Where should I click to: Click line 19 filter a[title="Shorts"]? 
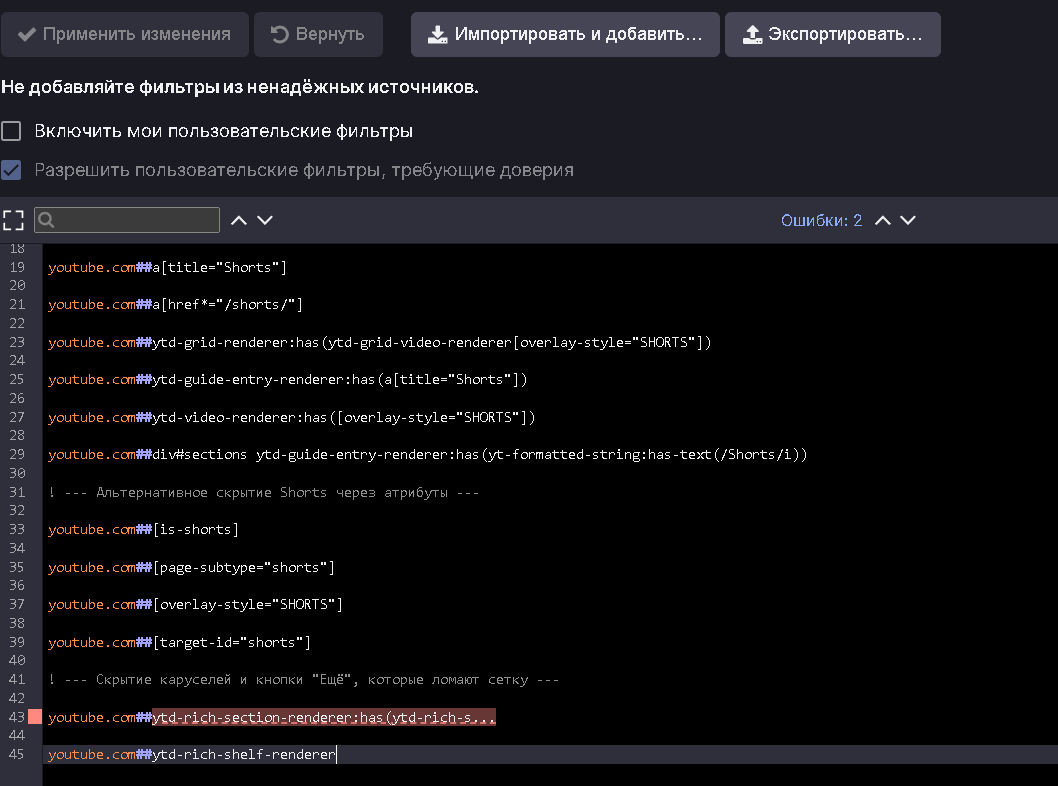(167, 267)
